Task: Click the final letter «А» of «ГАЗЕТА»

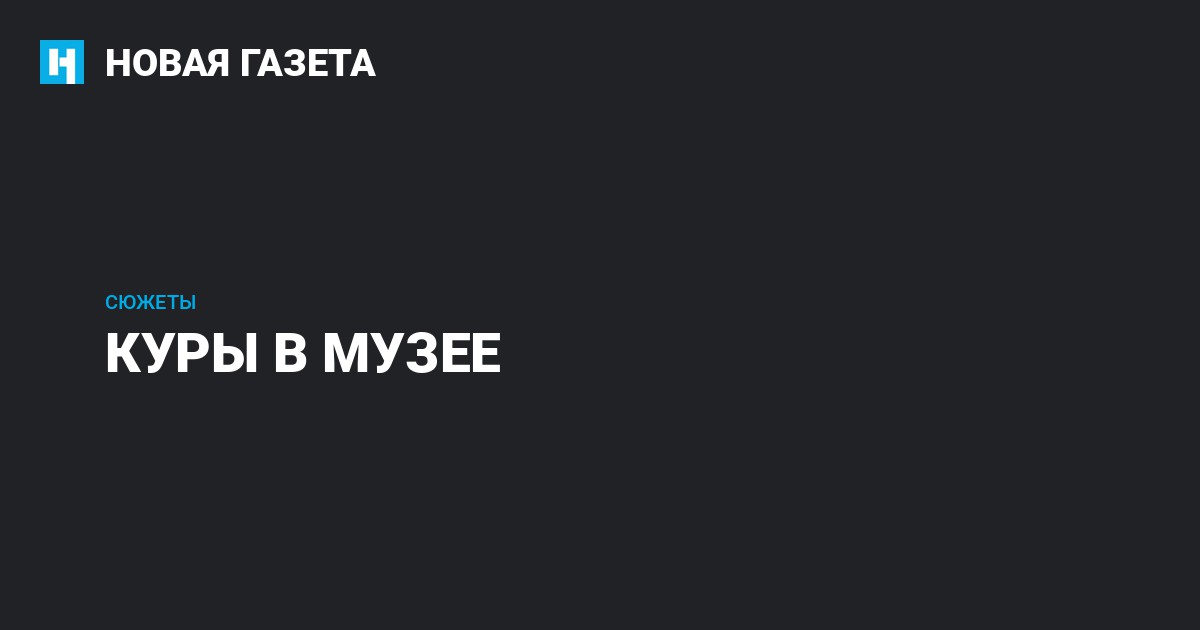Action: [x=363, y=63]
